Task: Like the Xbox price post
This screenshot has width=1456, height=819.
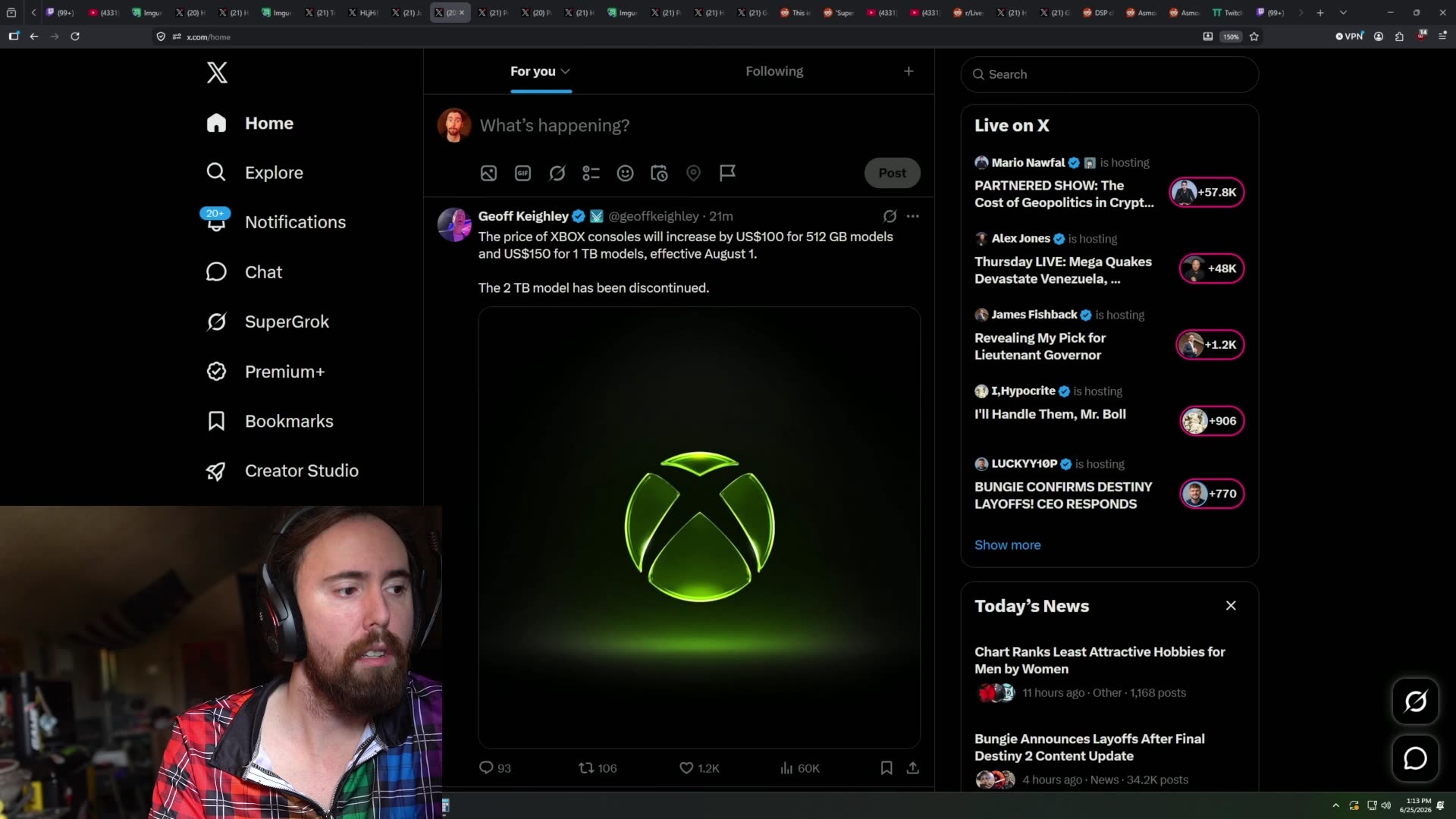Action: click(x=699, y=769)
